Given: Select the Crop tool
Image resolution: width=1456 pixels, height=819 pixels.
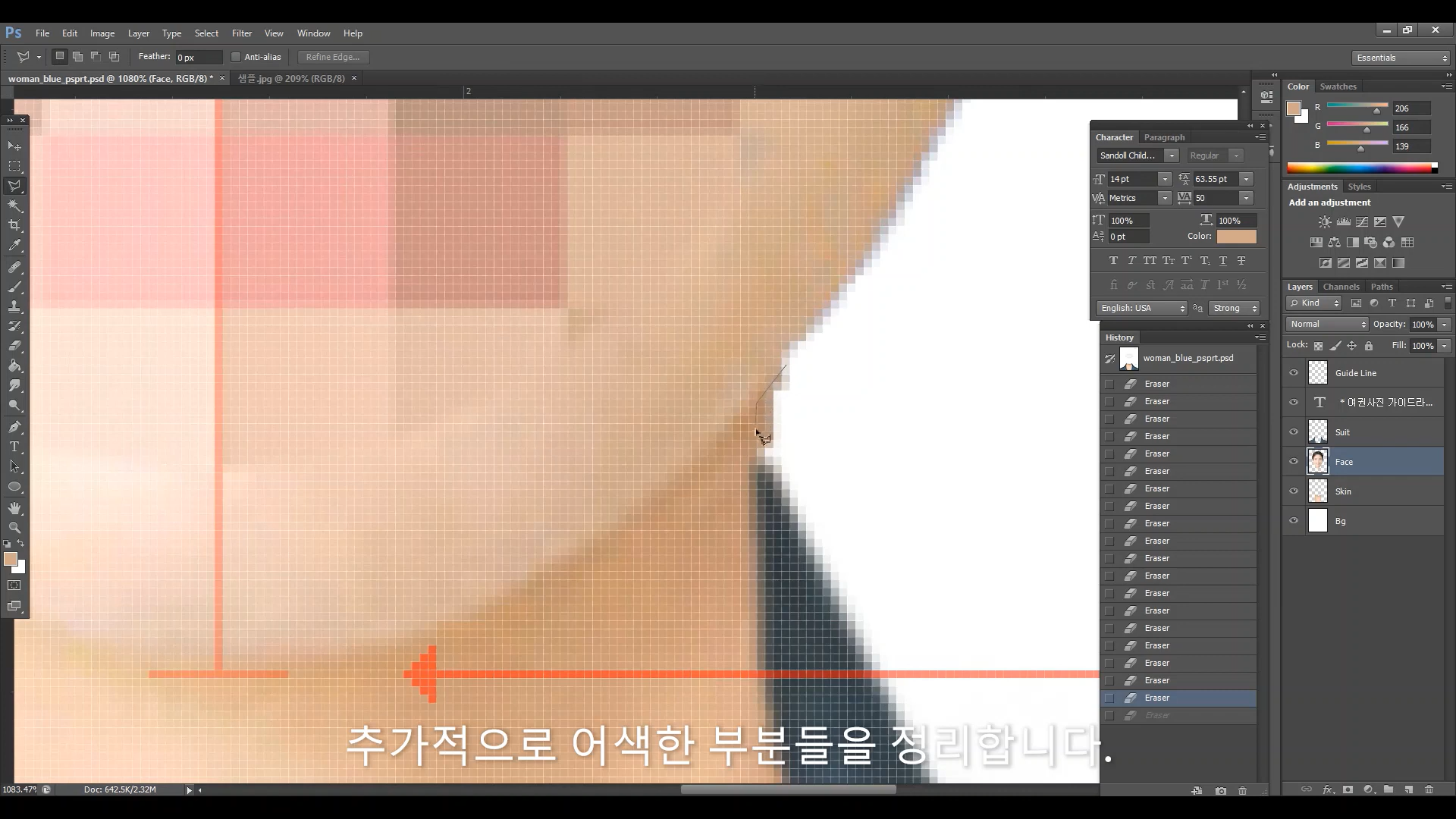Looking at the screenshot, I should click(x=14, y=225).
